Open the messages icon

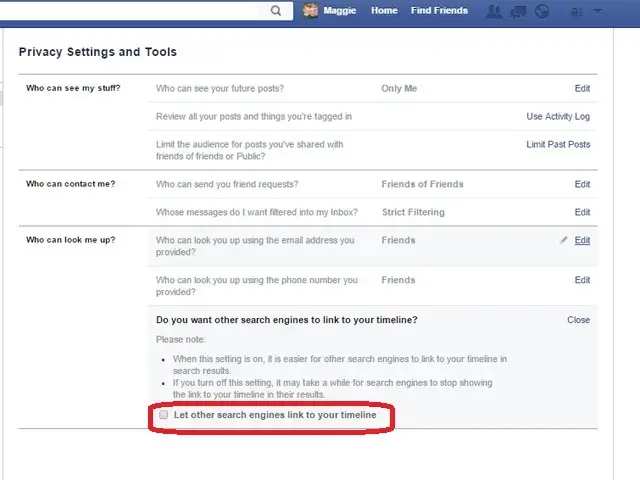point(519,12)
